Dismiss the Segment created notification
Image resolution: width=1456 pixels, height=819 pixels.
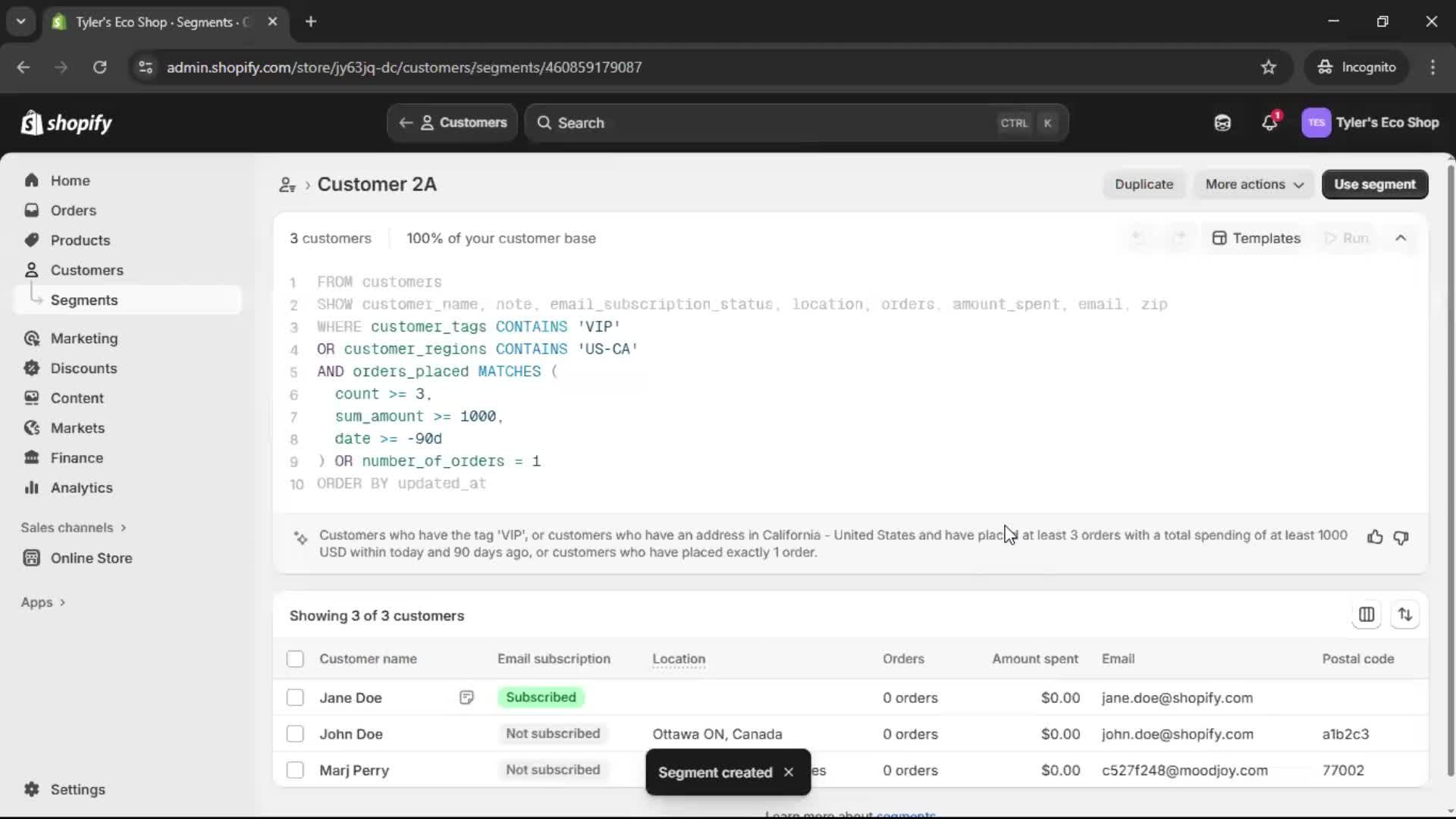pos(789,772)
